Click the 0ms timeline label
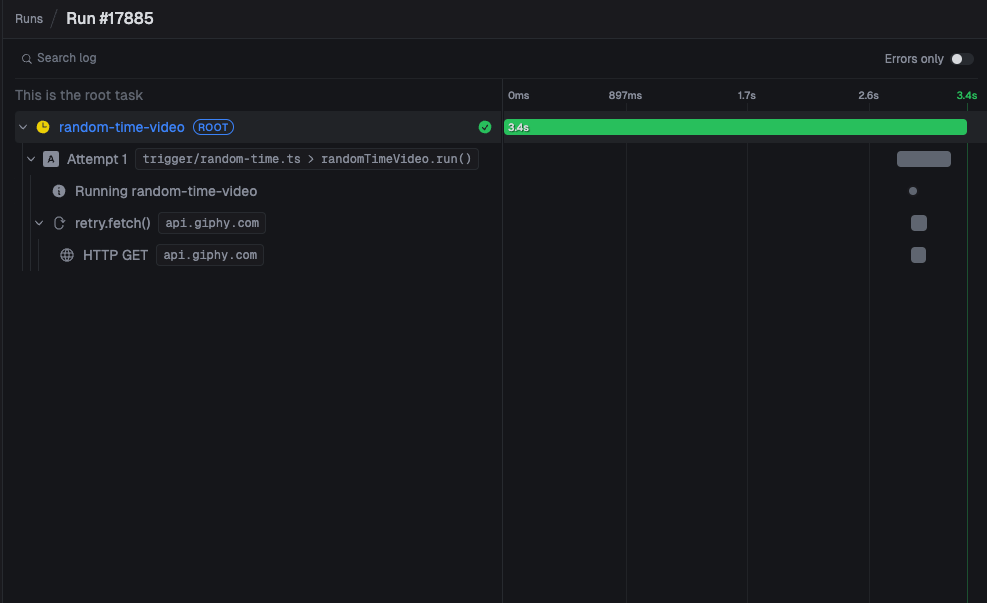The height and width of the screenshot is (603, 987). 519,96
